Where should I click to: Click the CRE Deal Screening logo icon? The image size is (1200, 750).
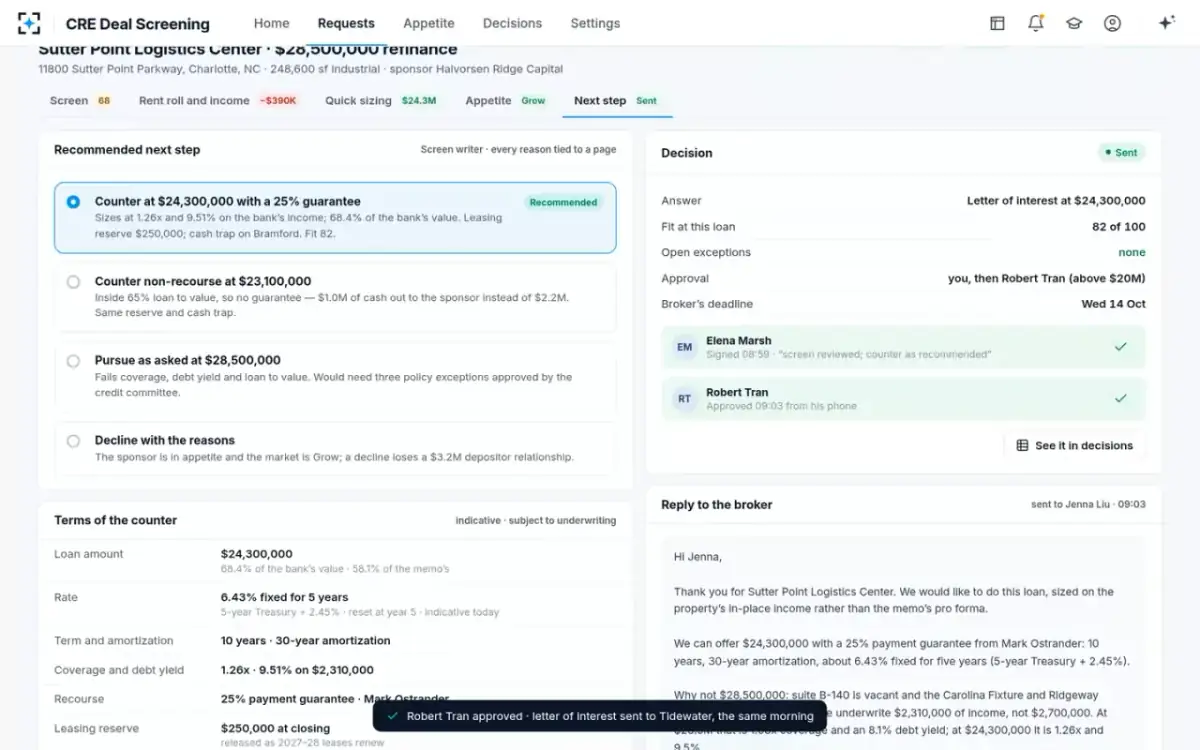(29, 23)
